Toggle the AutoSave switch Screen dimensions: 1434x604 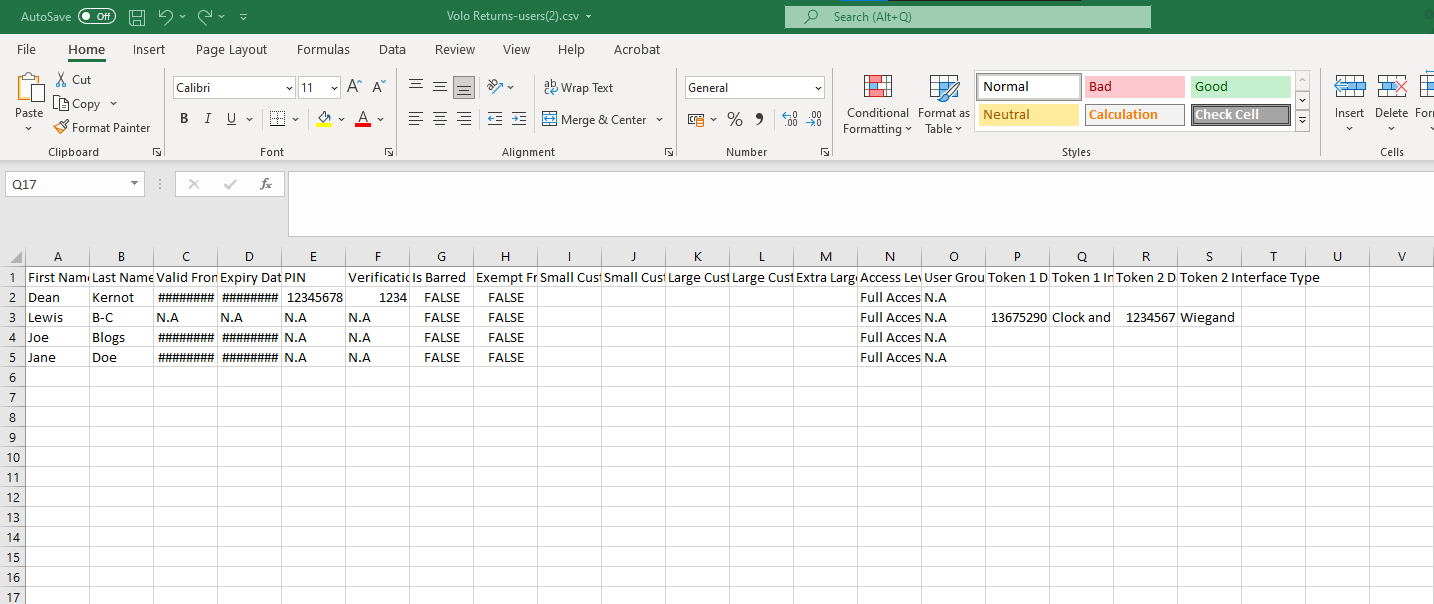coord(96,17)
